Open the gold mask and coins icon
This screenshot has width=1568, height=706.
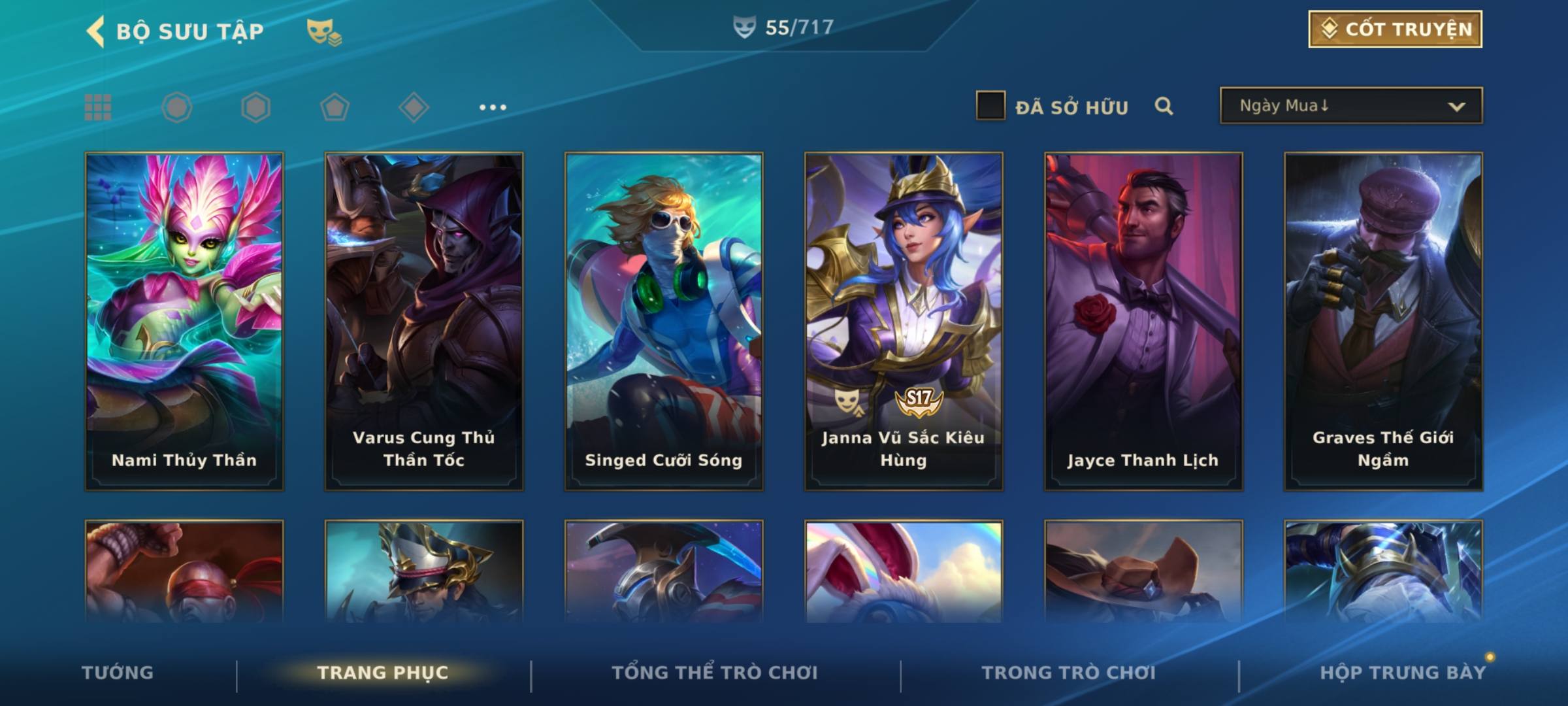tap(324, 31)
